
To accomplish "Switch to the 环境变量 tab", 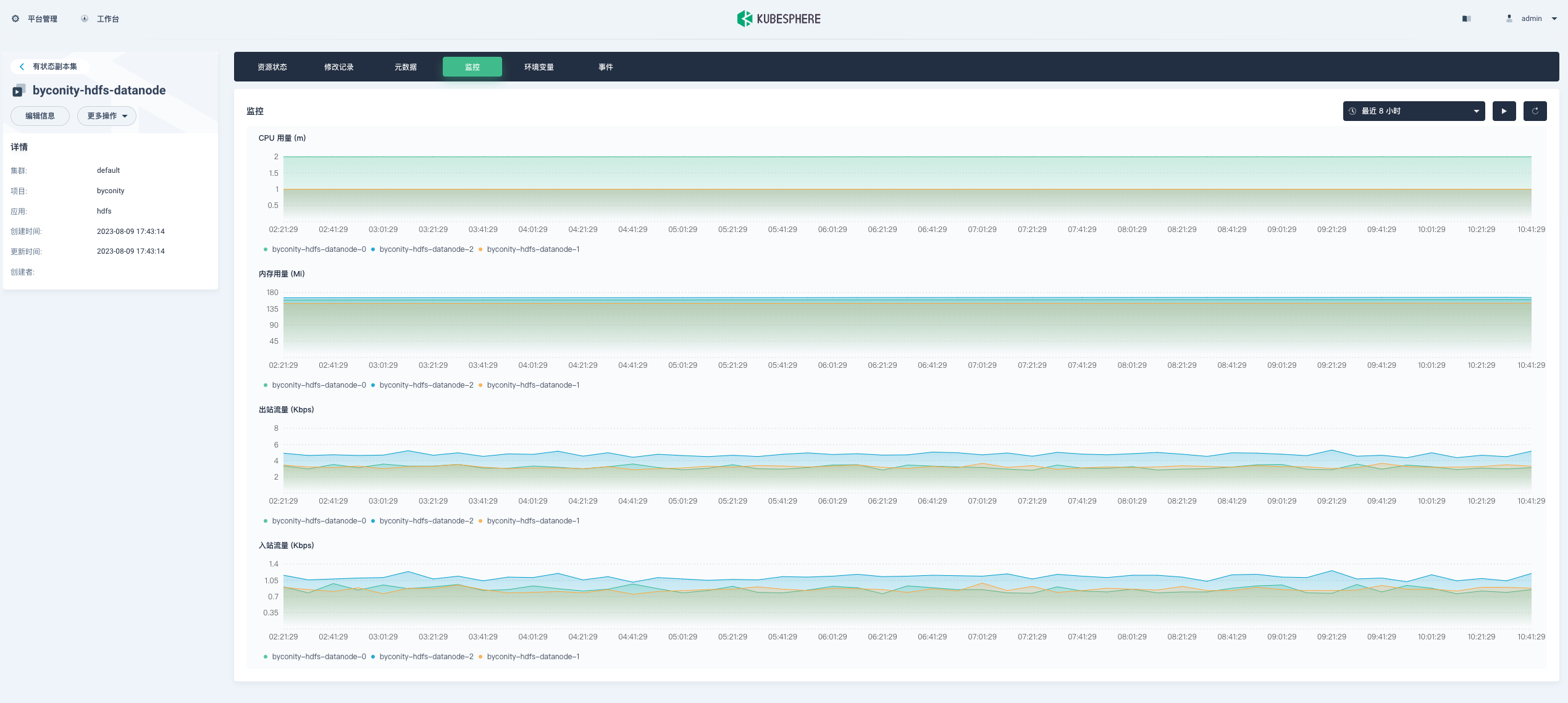I will pos(539,67).
